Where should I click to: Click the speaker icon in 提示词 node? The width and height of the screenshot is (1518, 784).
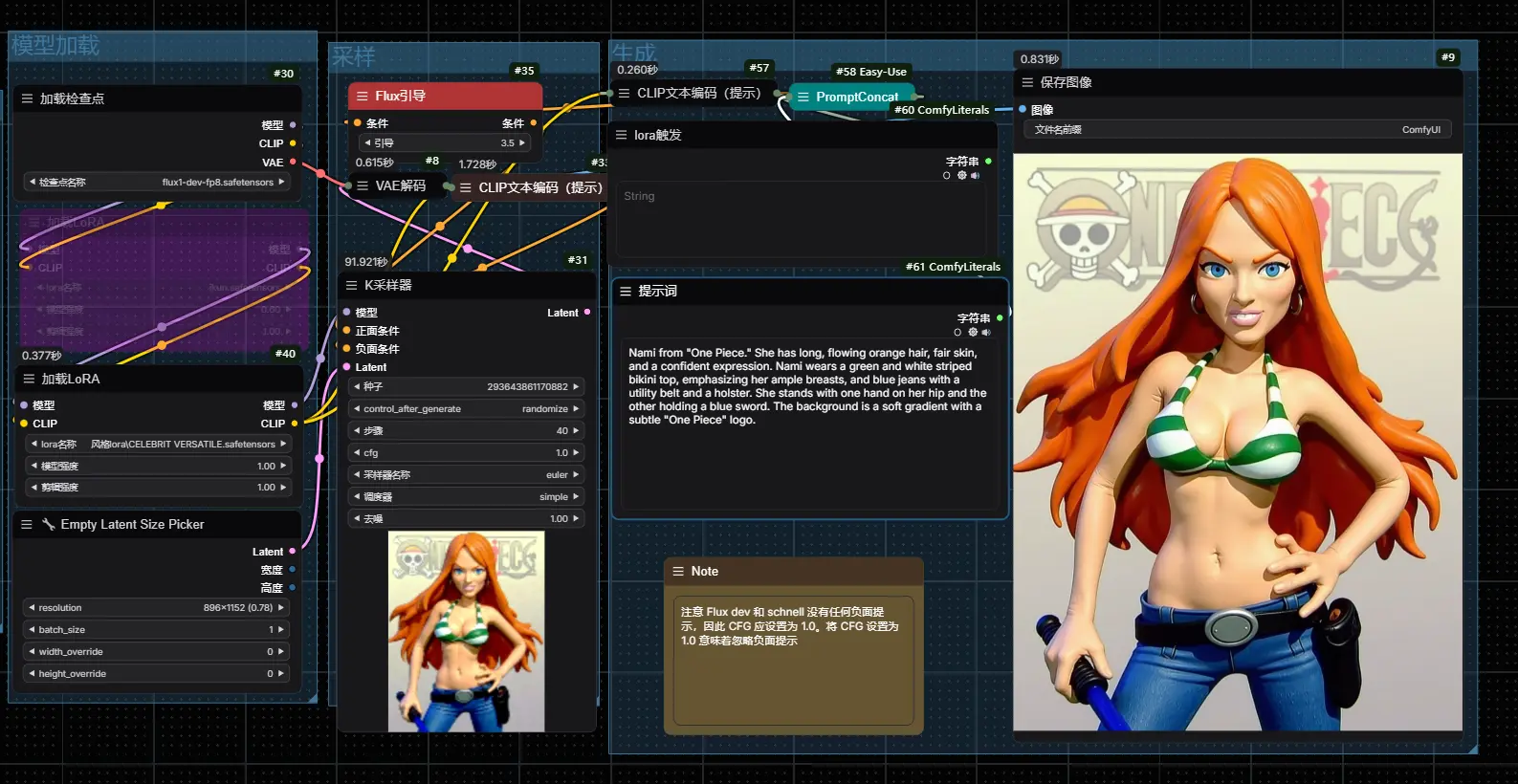coord(985,332)
